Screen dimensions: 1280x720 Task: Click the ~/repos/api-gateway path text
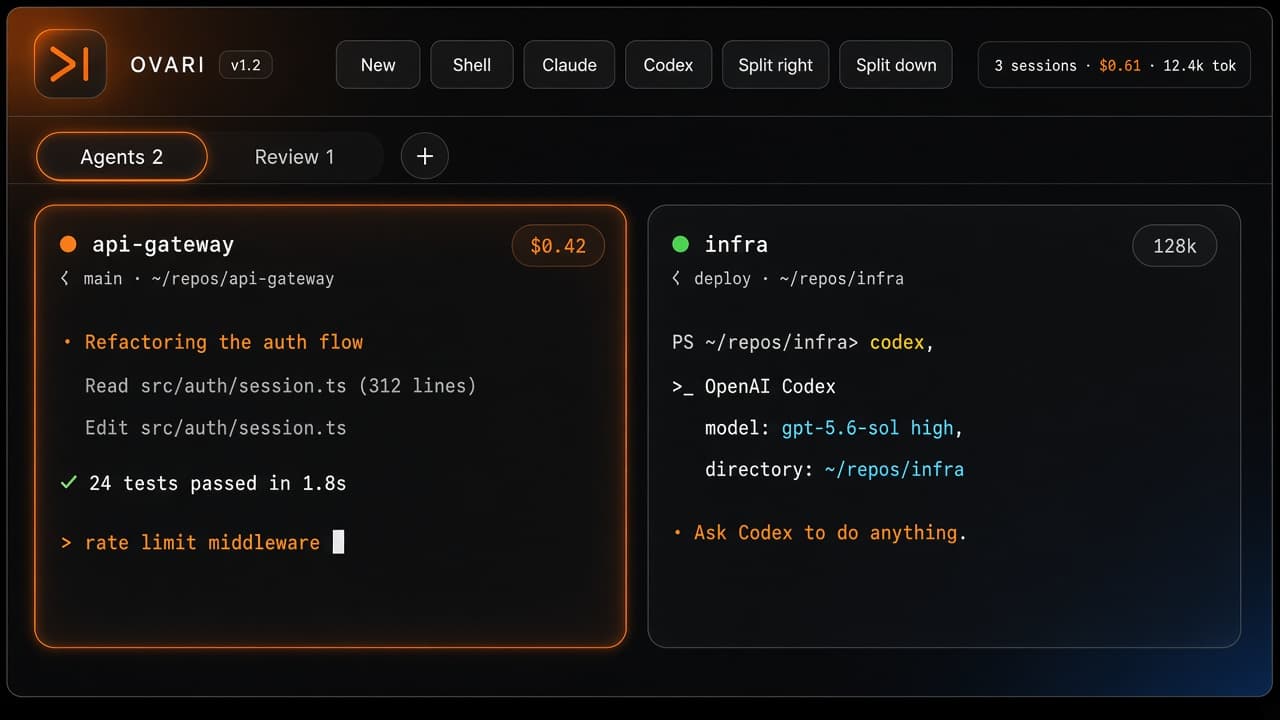tap(243, 278)
